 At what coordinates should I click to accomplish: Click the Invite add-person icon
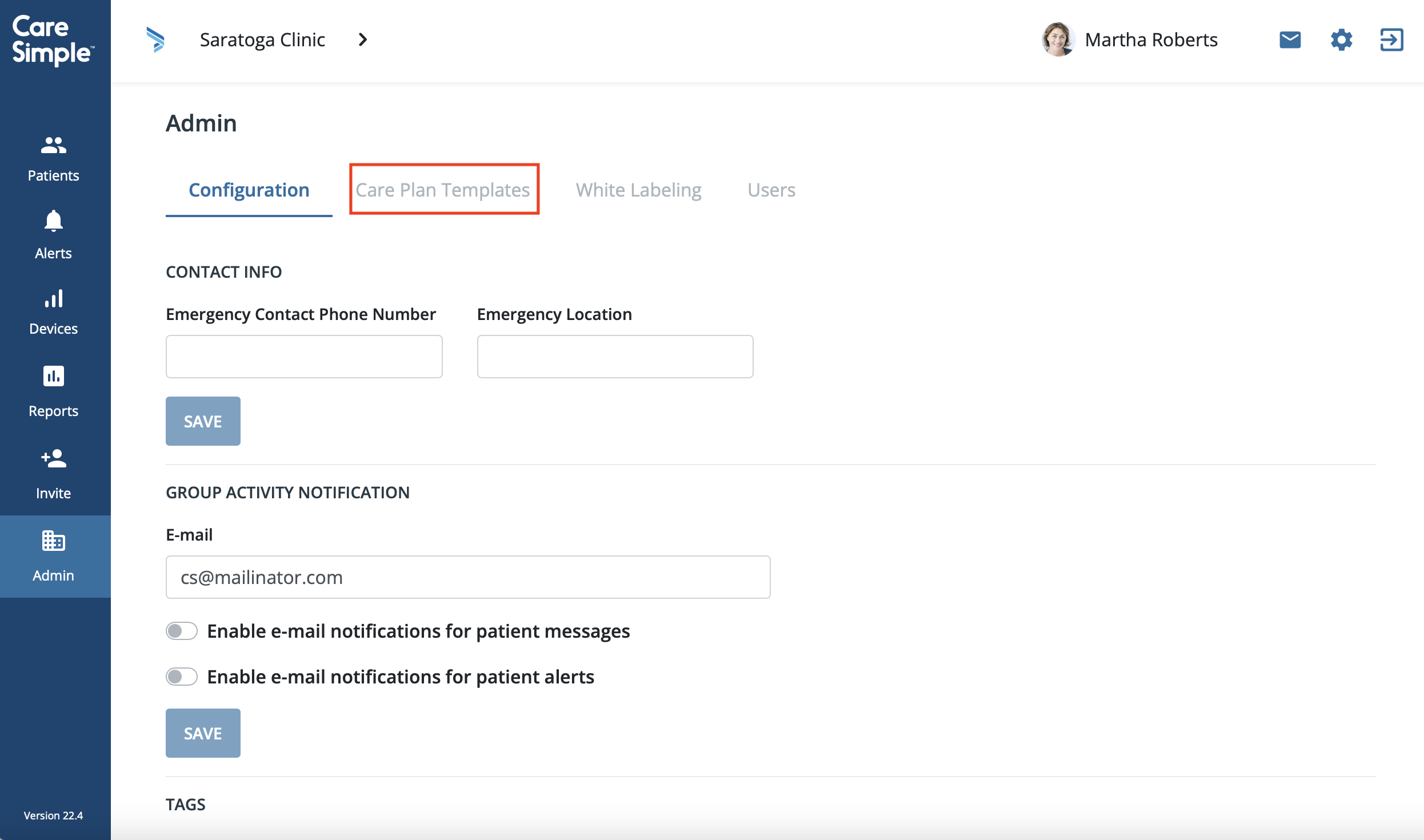coord(54,458)
